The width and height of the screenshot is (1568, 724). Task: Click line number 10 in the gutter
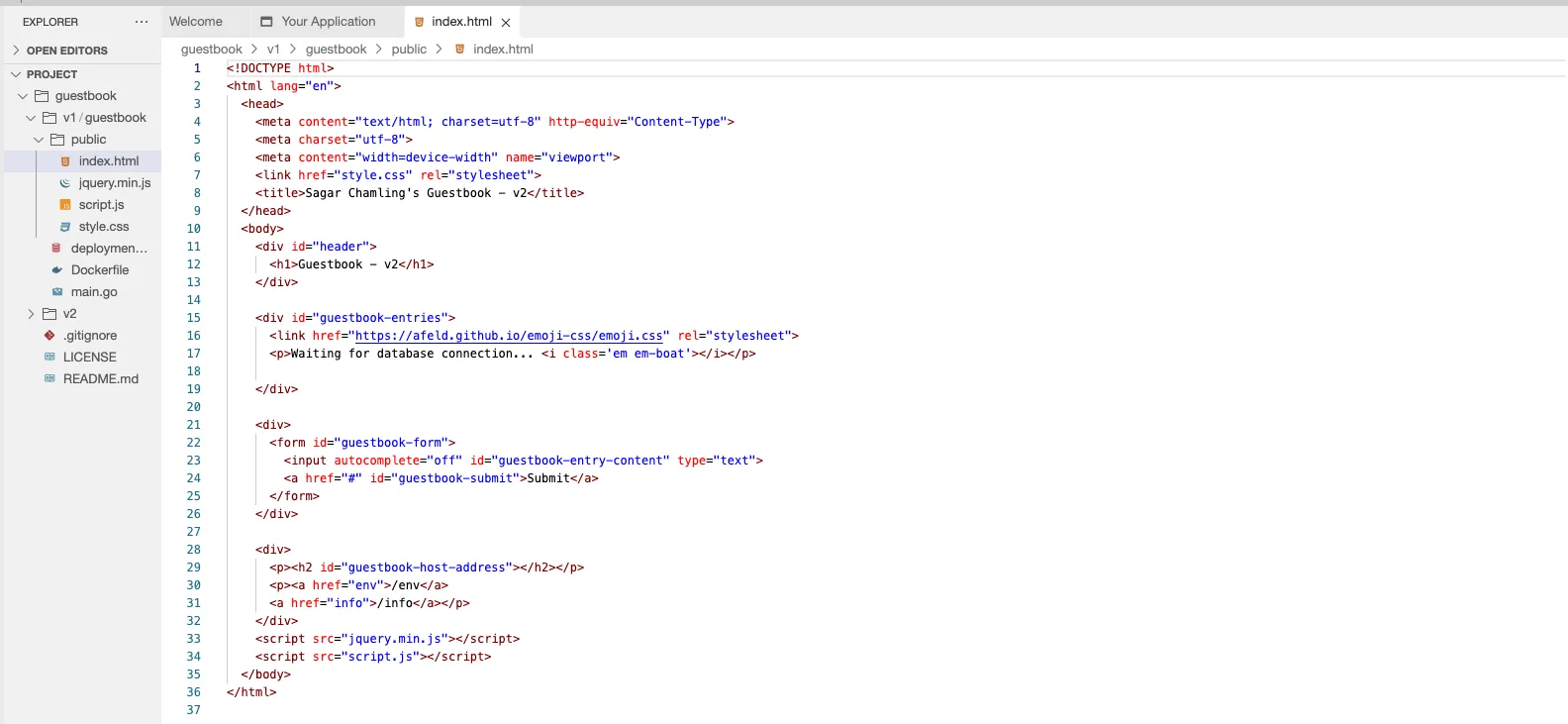194,229
